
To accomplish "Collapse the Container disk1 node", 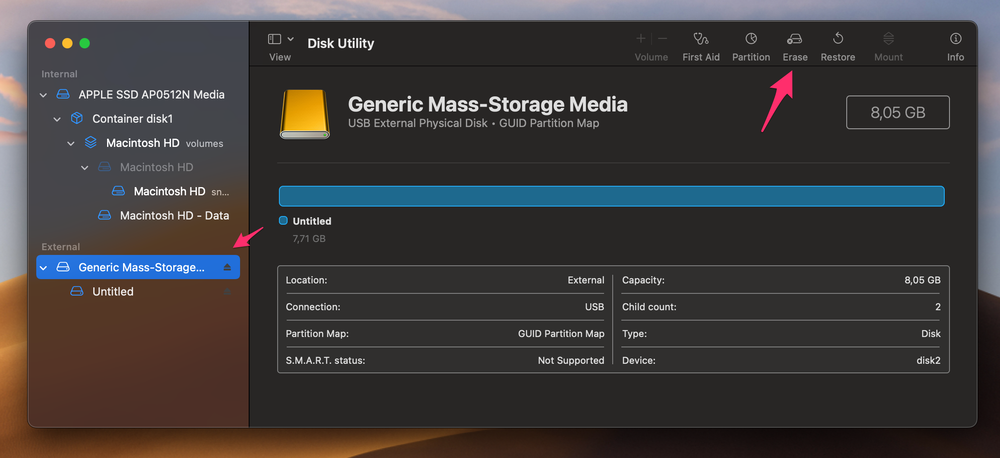I will click(x=57, y=119).
